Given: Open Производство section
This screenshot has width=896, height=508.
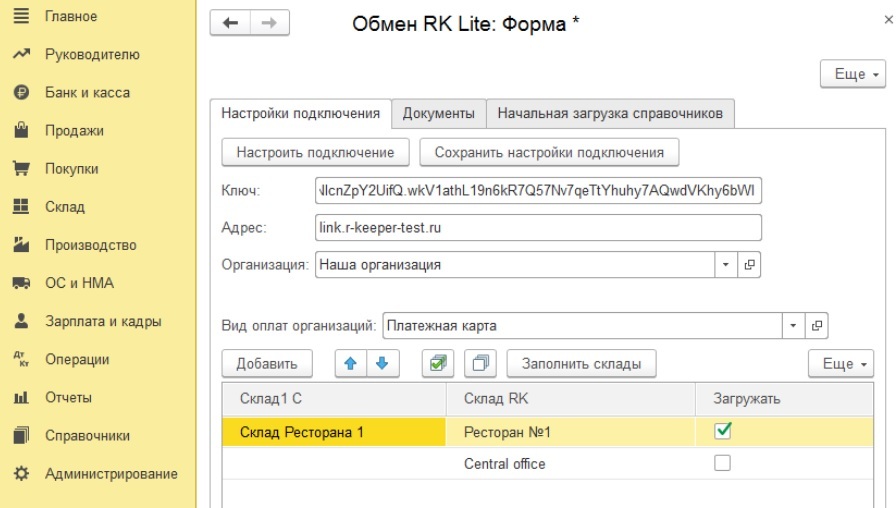Looking at the screenshot, I should (x=91, y=245).
